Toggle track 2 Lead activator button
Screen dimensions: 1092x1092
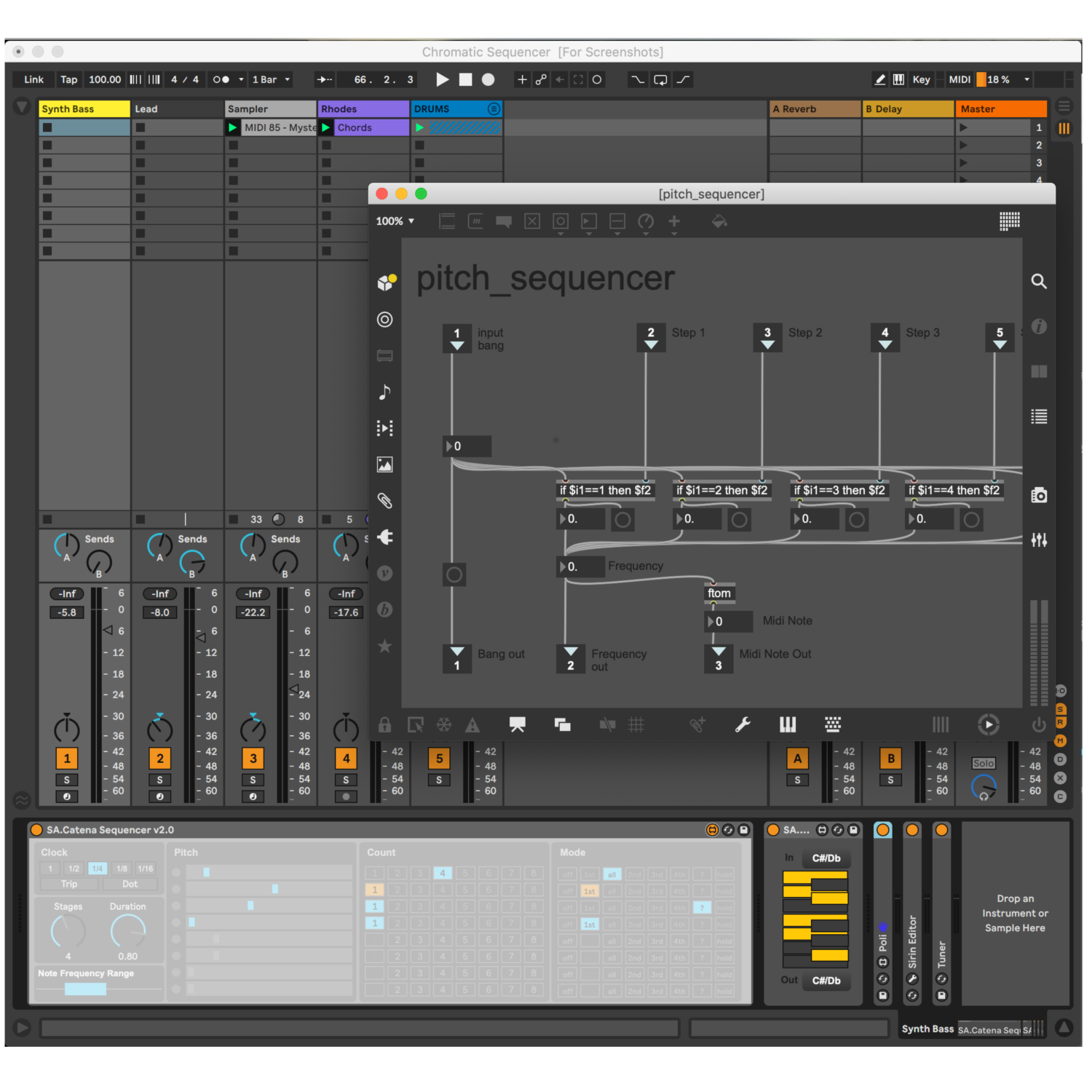[x=160, y=759]
